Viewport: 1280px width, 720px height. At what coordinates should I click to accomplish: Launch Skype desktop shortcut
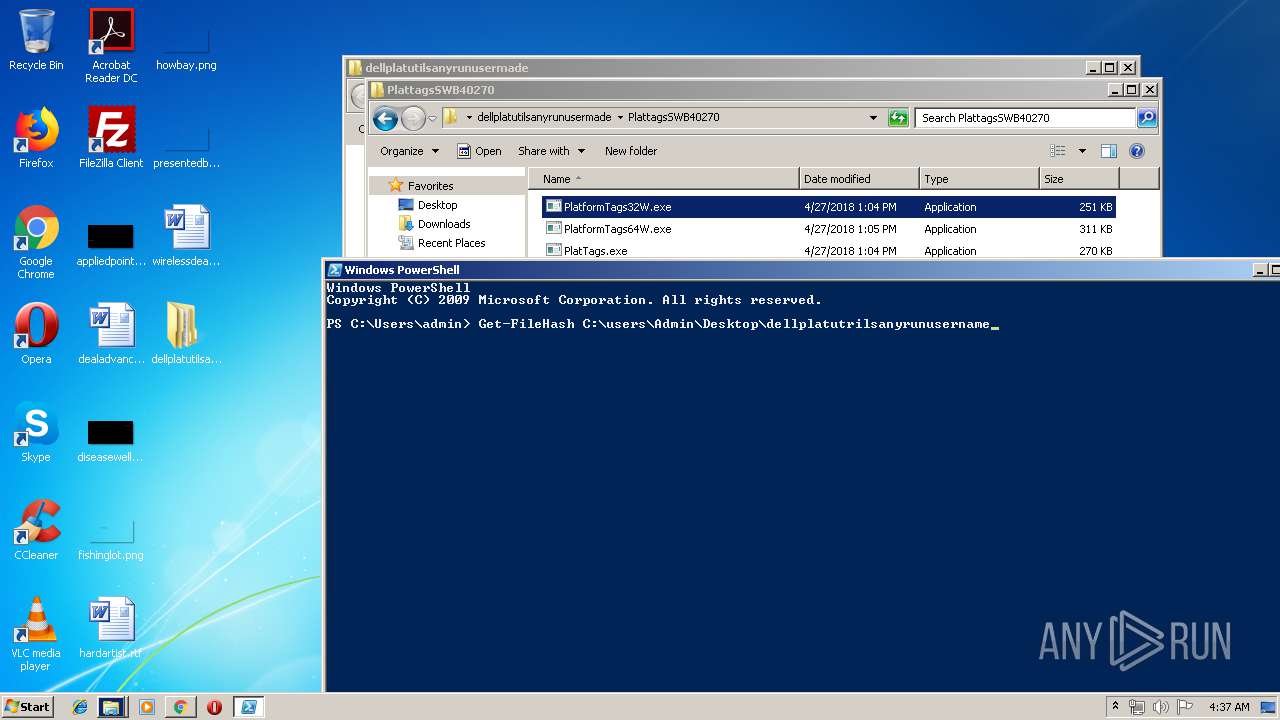(36, 432)
